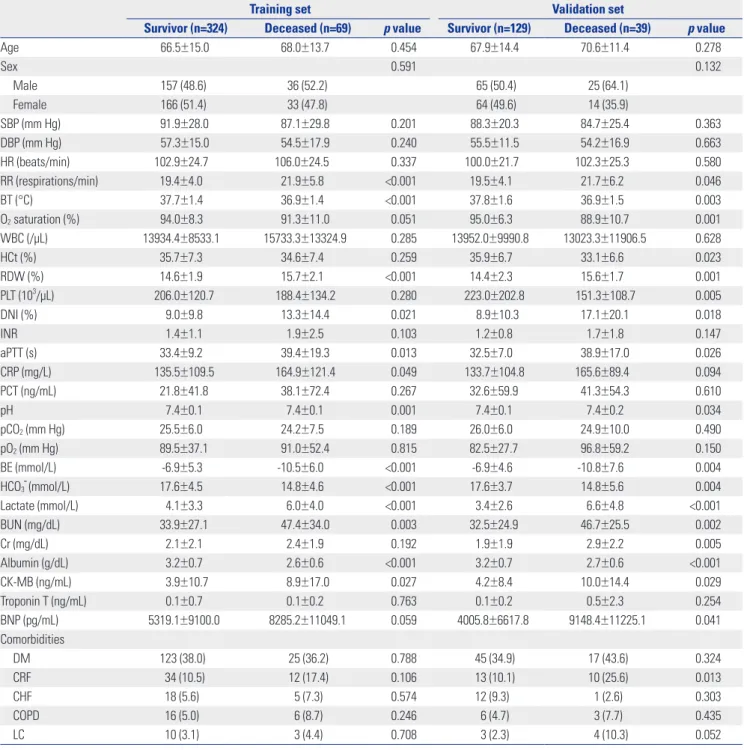Select the 'RDW (%)' row label
Viewport: 744px width, 750px height.
coord(22,277)
